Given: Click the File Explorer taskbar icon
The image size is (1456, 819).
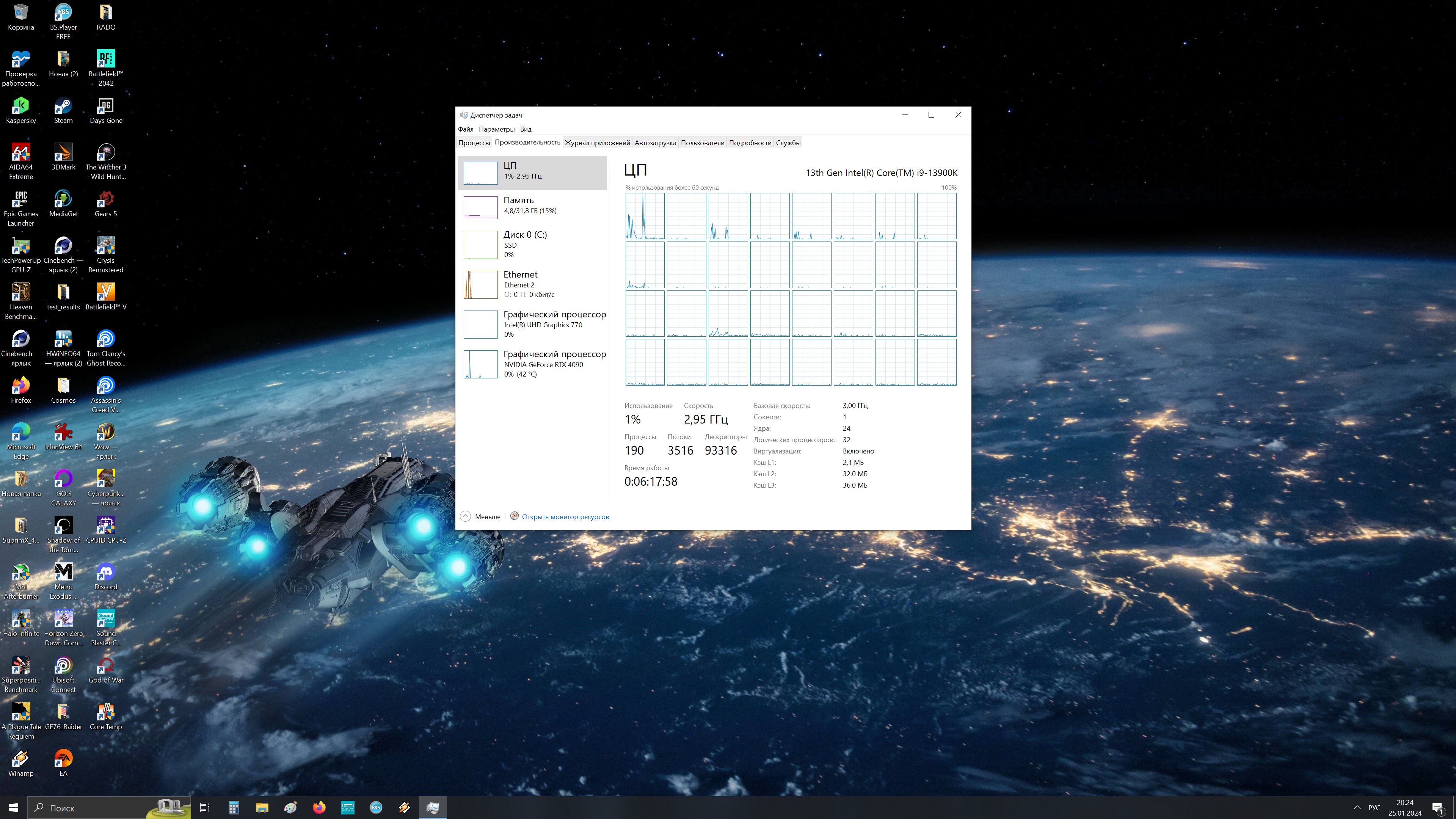Looking at the screenshot, I should [x=262, y=808].
